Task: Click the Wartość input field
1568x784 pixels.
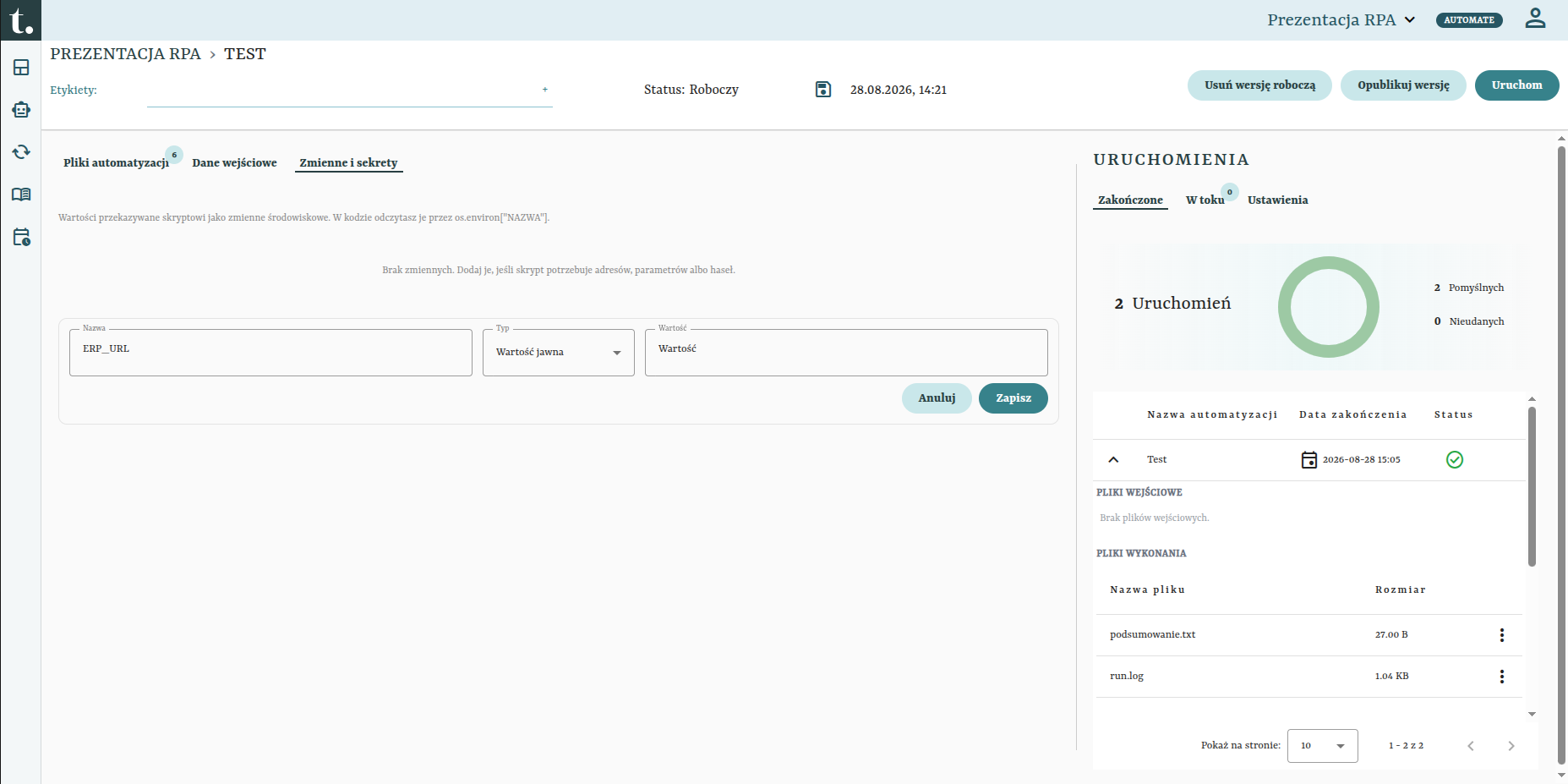Action: (846, 353)
